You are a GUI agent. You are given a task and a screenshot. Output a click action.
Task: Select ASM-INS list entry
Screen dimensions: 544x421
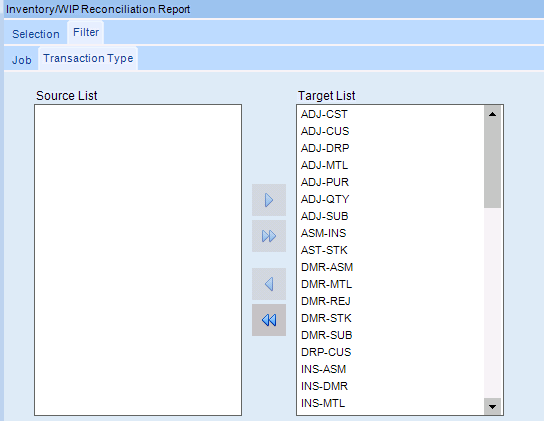390,233
